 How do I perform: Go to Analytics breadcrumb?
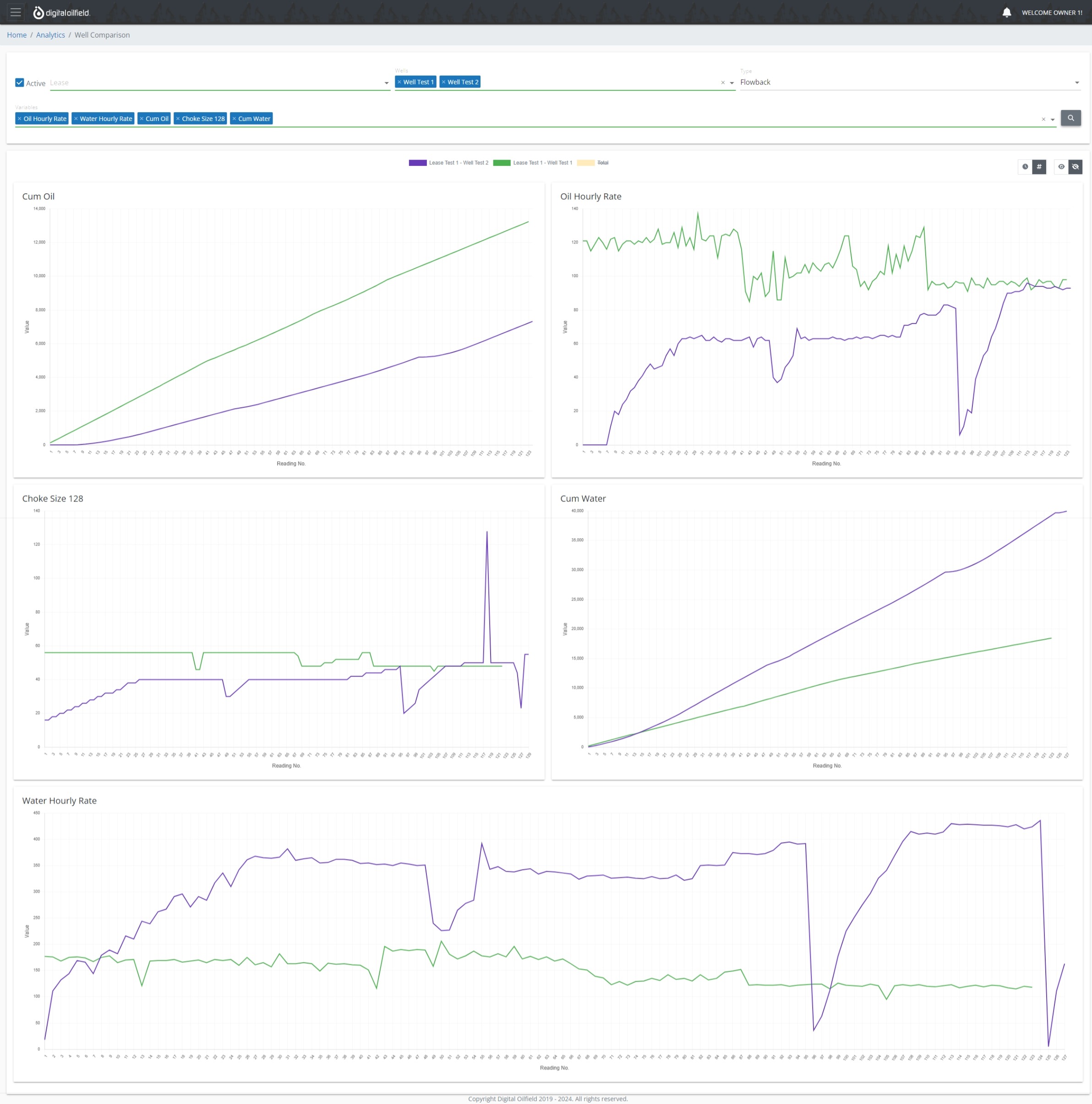tap(50, 35)
